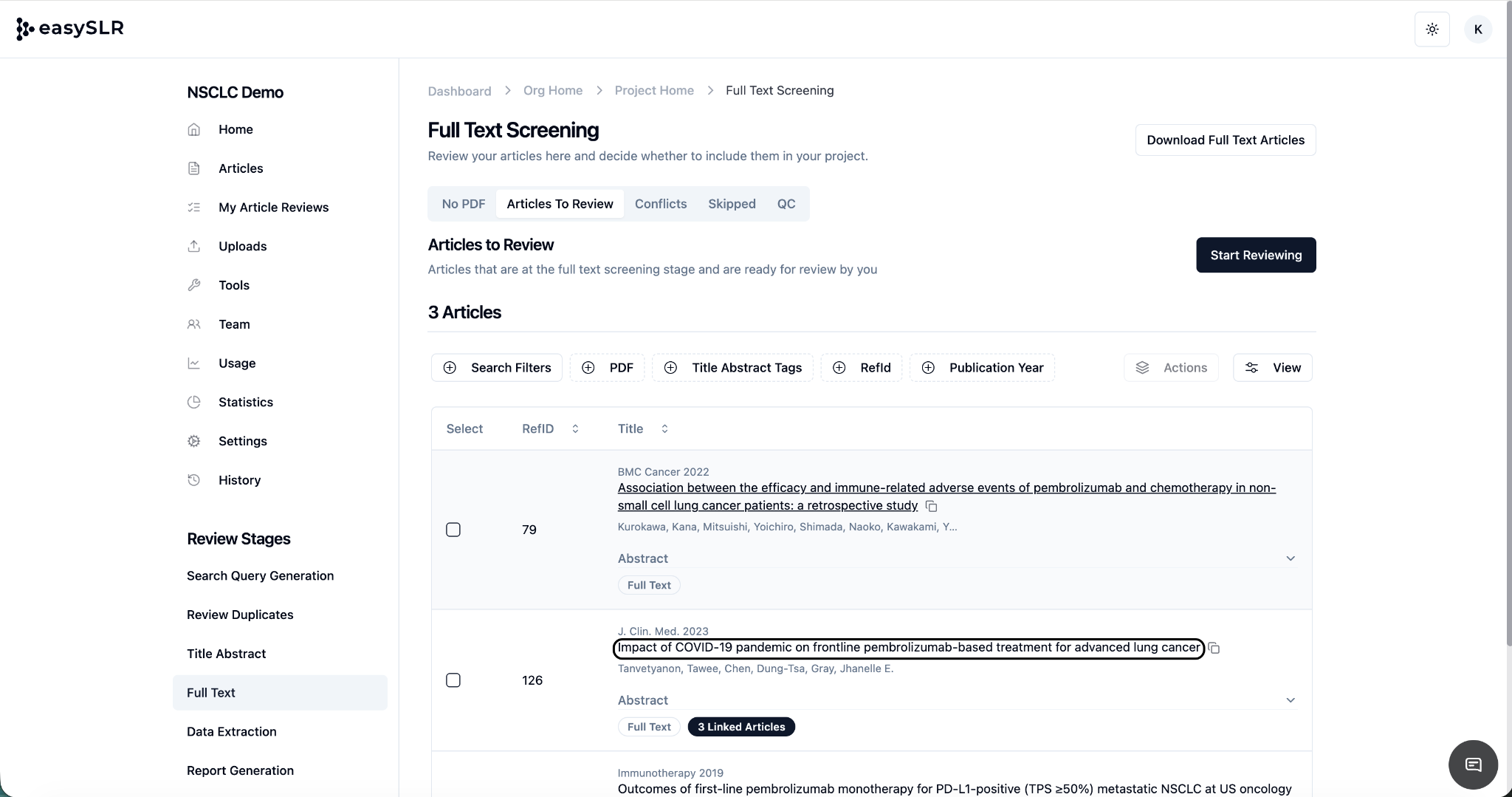Switch to the Conflicts tab
This screenshot has height=797, width=1512.
point(660,204)
